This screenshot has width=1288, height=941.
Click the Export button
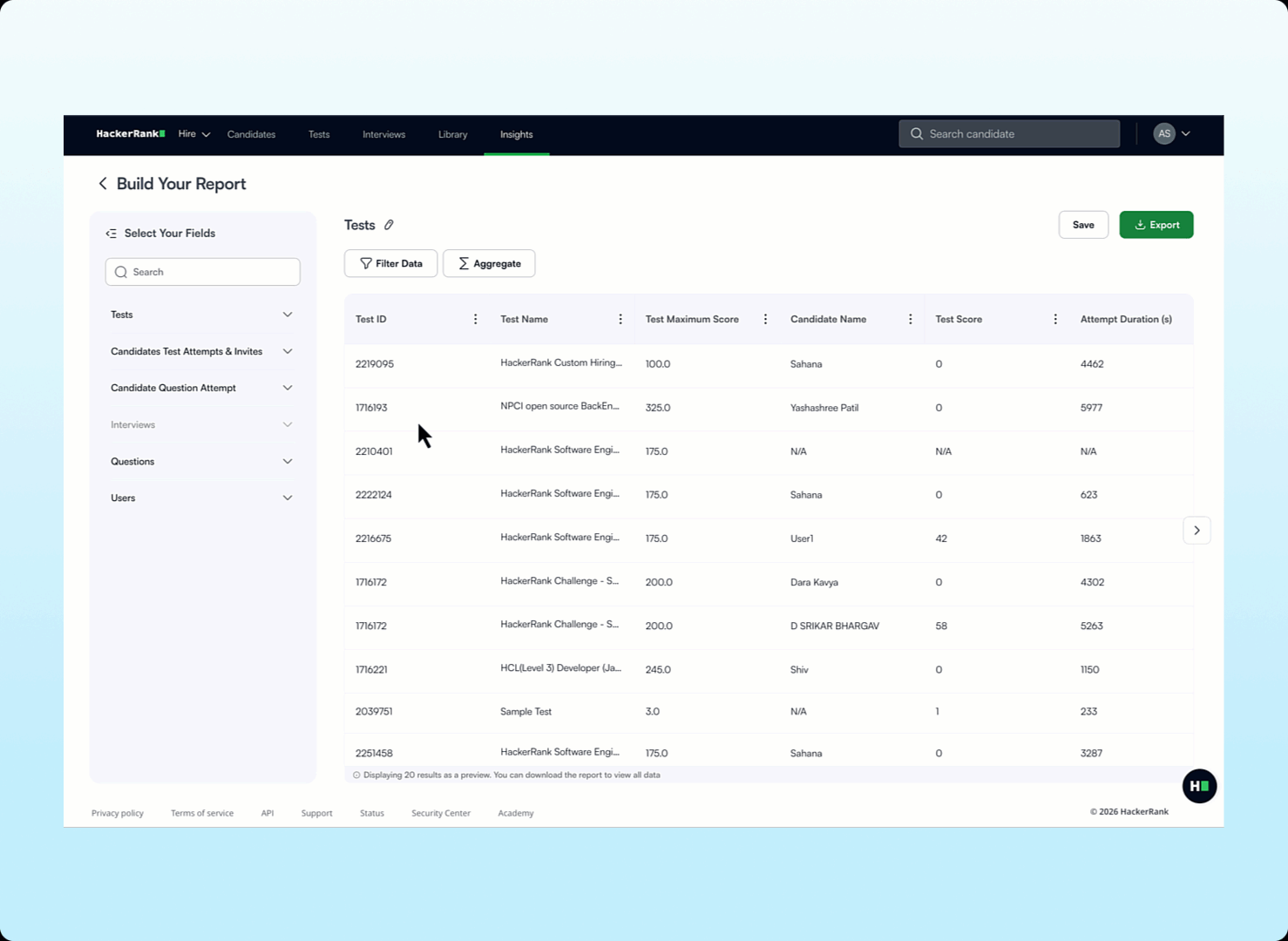tap(1156, 225)
